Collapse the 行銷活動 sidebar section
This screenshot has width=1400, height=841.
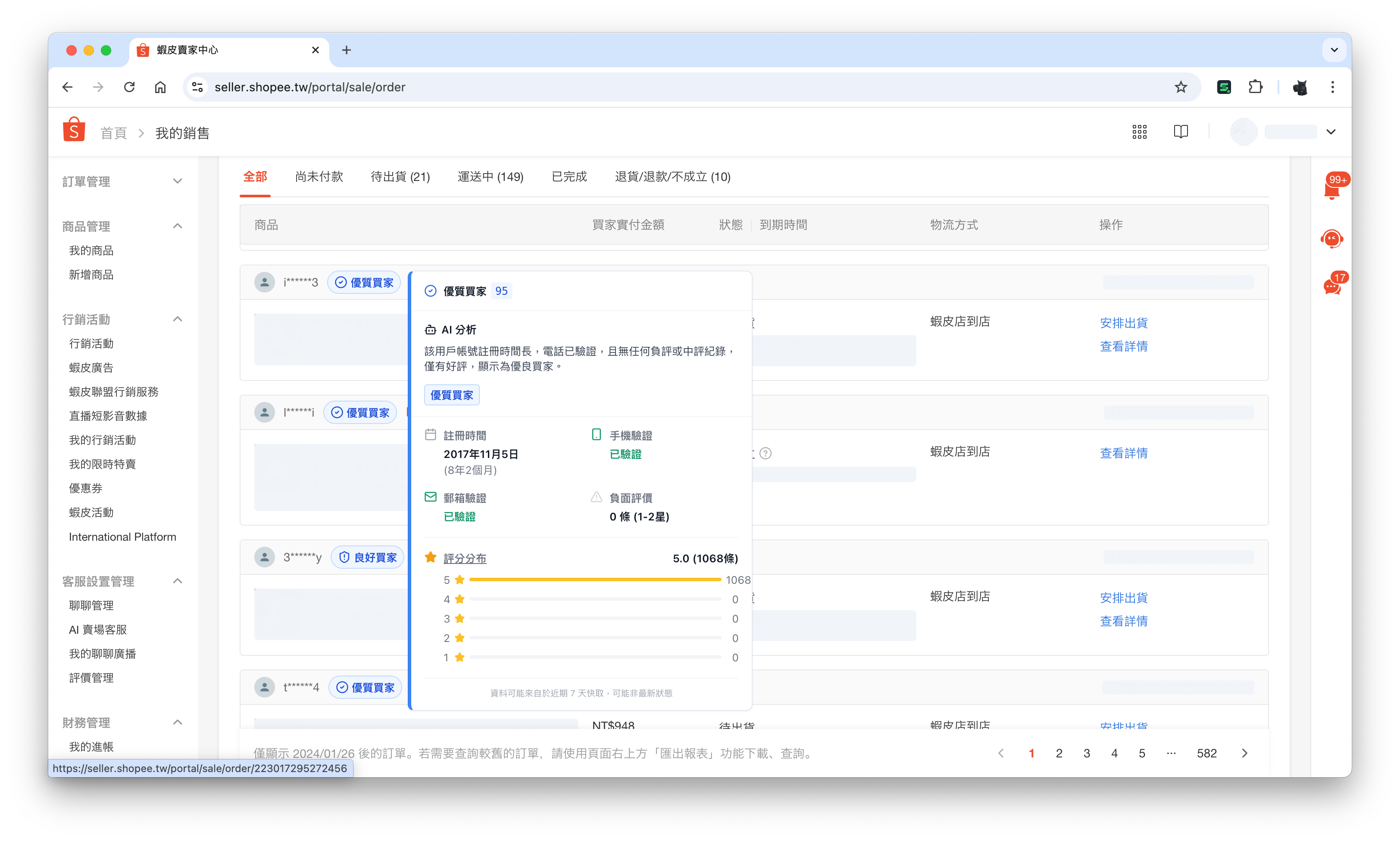[178, 319]
